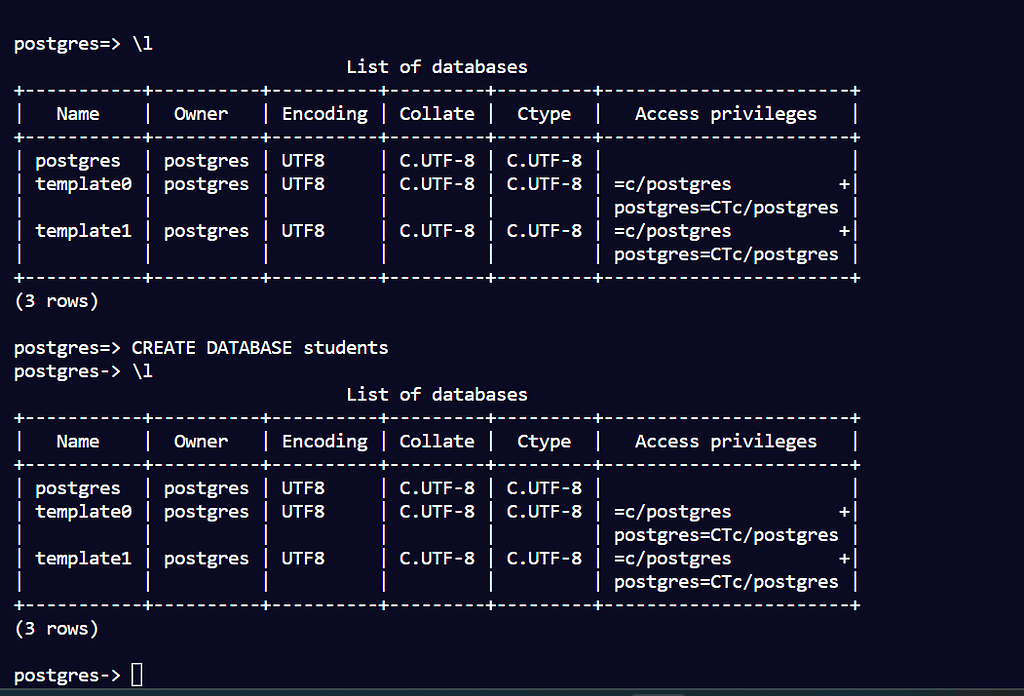
Task: Click the Ctype column header in second table
Action: coord(544,441)
